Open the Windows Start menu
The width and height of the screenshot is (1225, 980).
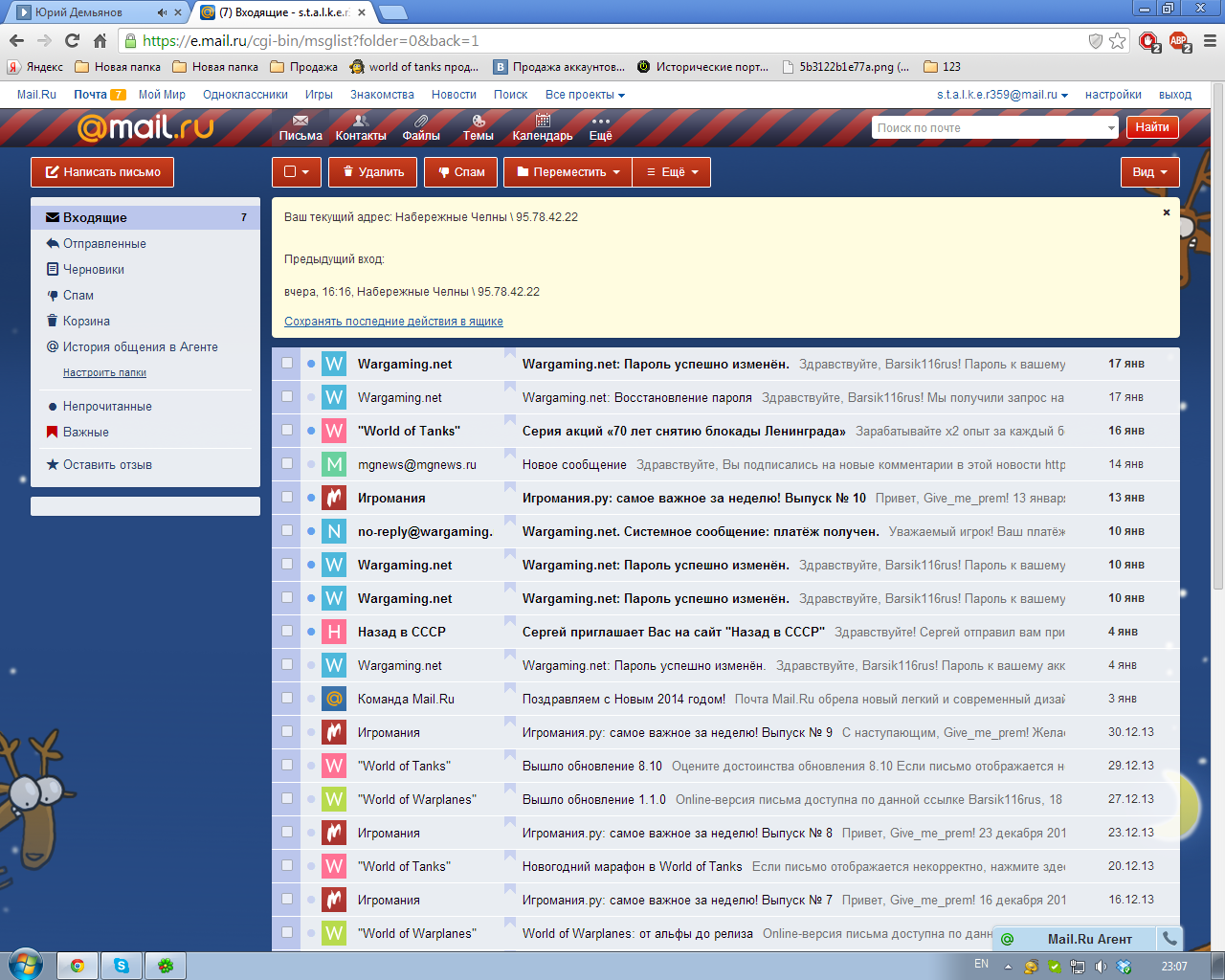click(25, 965)
